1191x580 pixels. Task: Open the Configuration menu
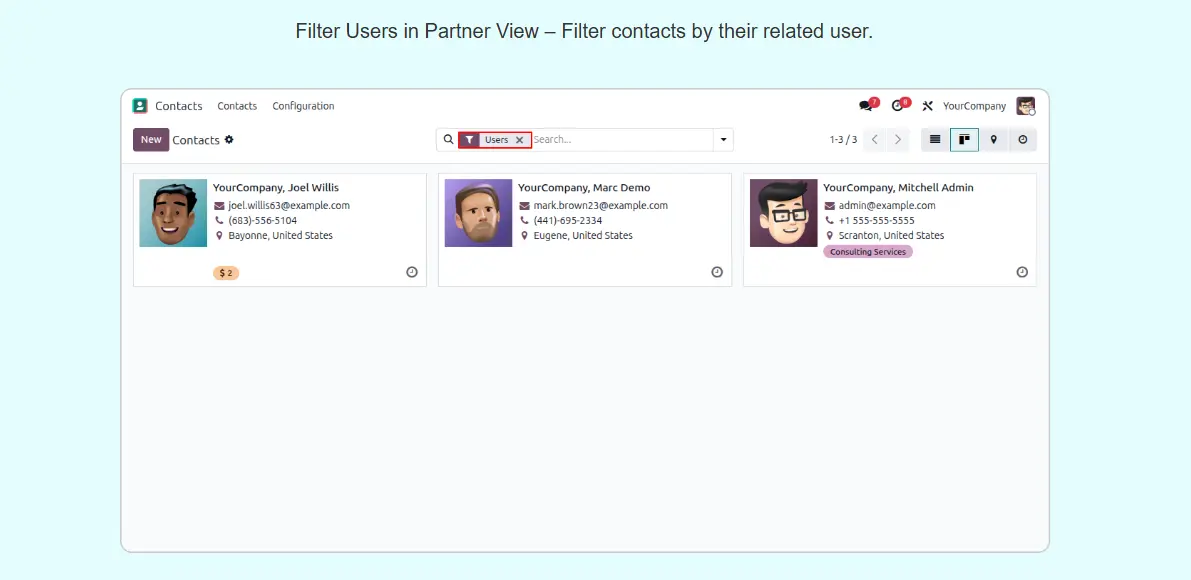pos(303,106)
